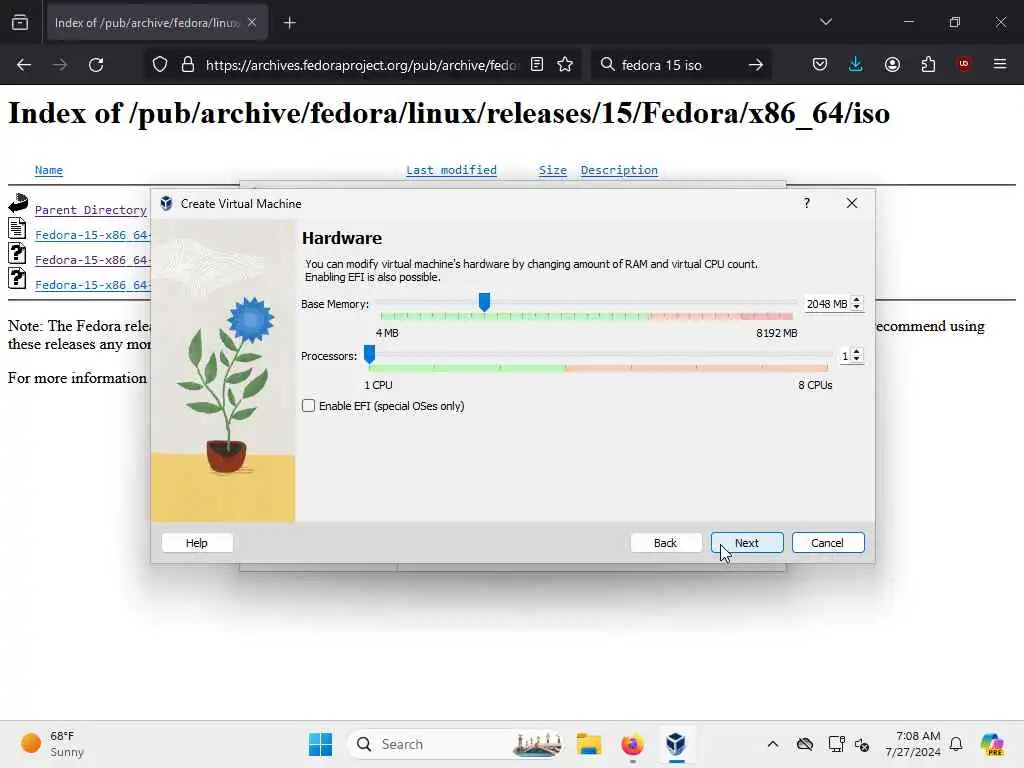The height and width of the screenshot is (768, 1024).
Task: Open Firefox tracking protection shield icon
Action: (160, 65)
